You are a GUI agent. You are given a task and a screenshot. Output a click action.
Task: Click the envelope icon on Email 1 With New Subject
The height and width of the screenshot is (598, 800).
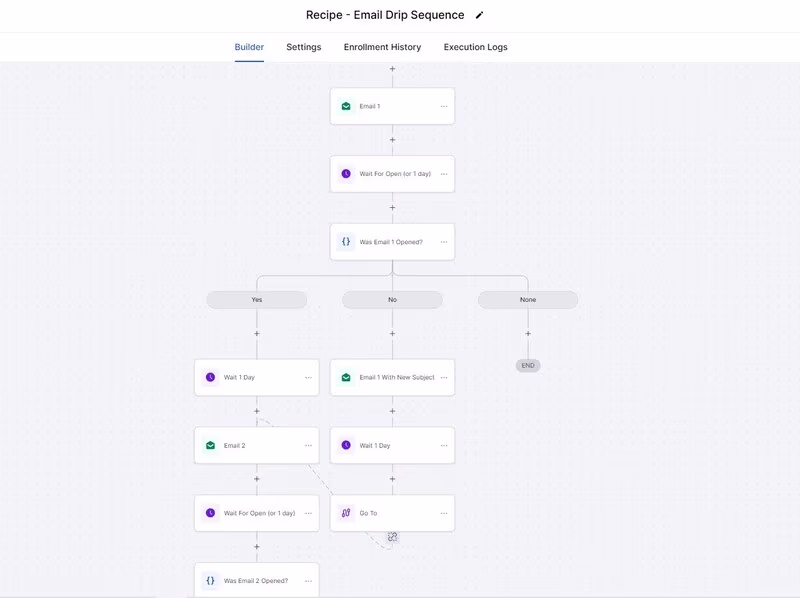(x=346, y=378)
